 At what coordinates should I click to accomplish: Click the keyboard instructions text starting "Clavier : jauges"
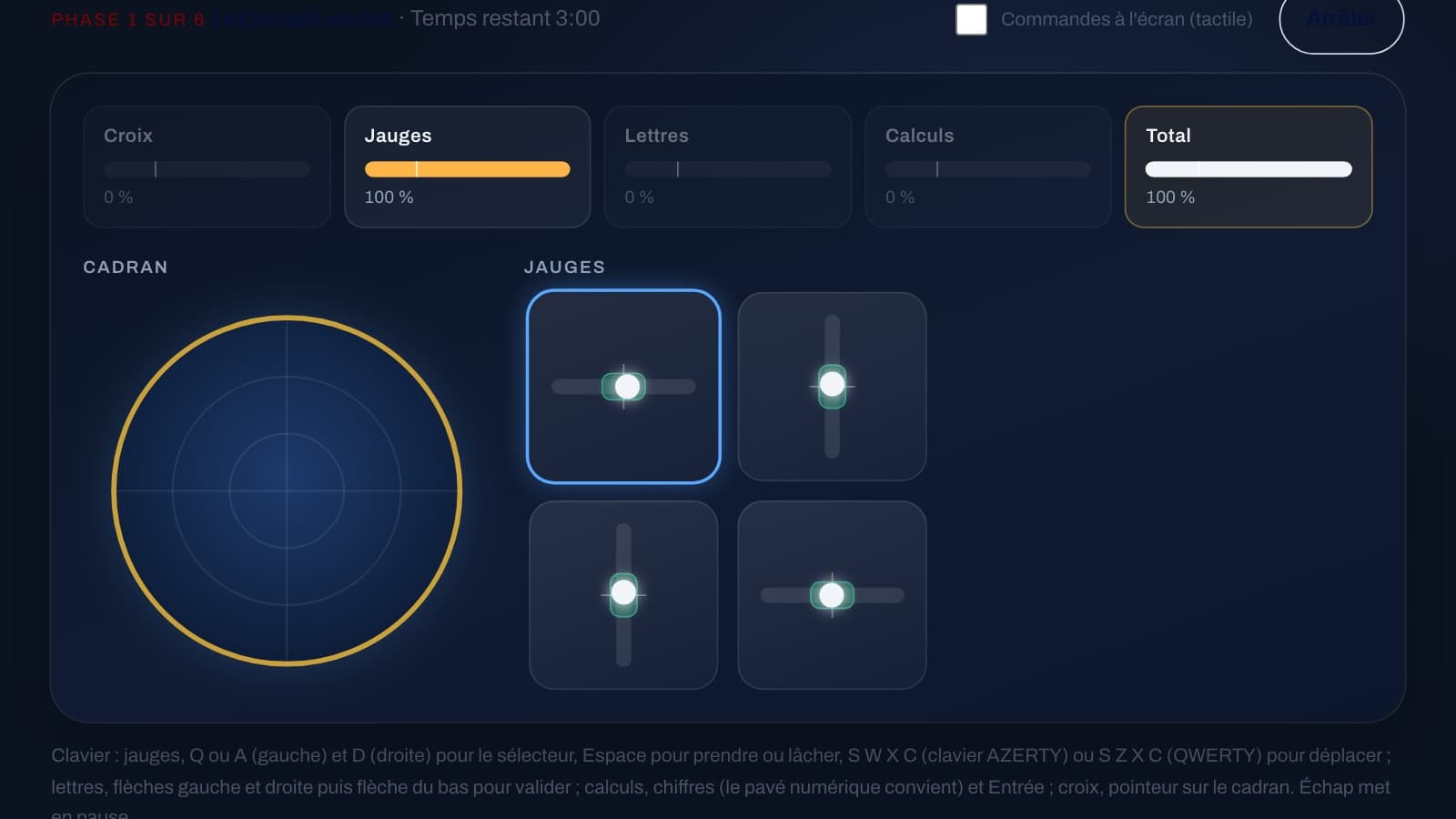click(721, 783)
